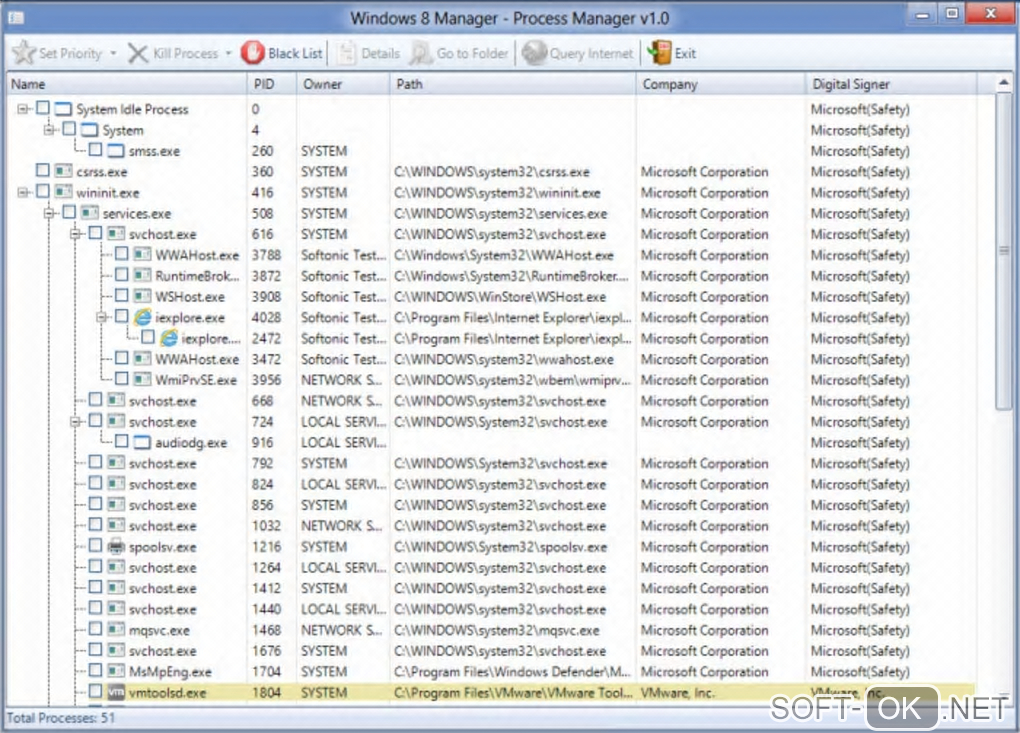Viewport: 1020px width, 733px height.
Task: Click the Query Internet label
Action: (x=591, y=53)
